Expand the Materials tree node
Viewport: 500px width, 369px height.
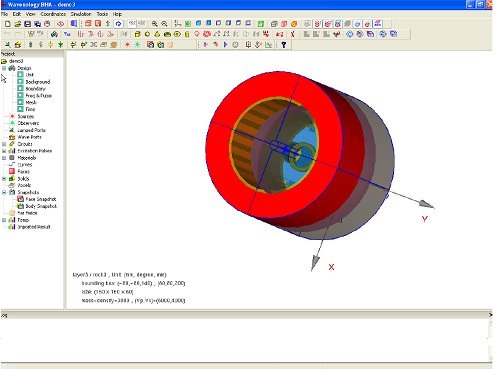point(4,158)
